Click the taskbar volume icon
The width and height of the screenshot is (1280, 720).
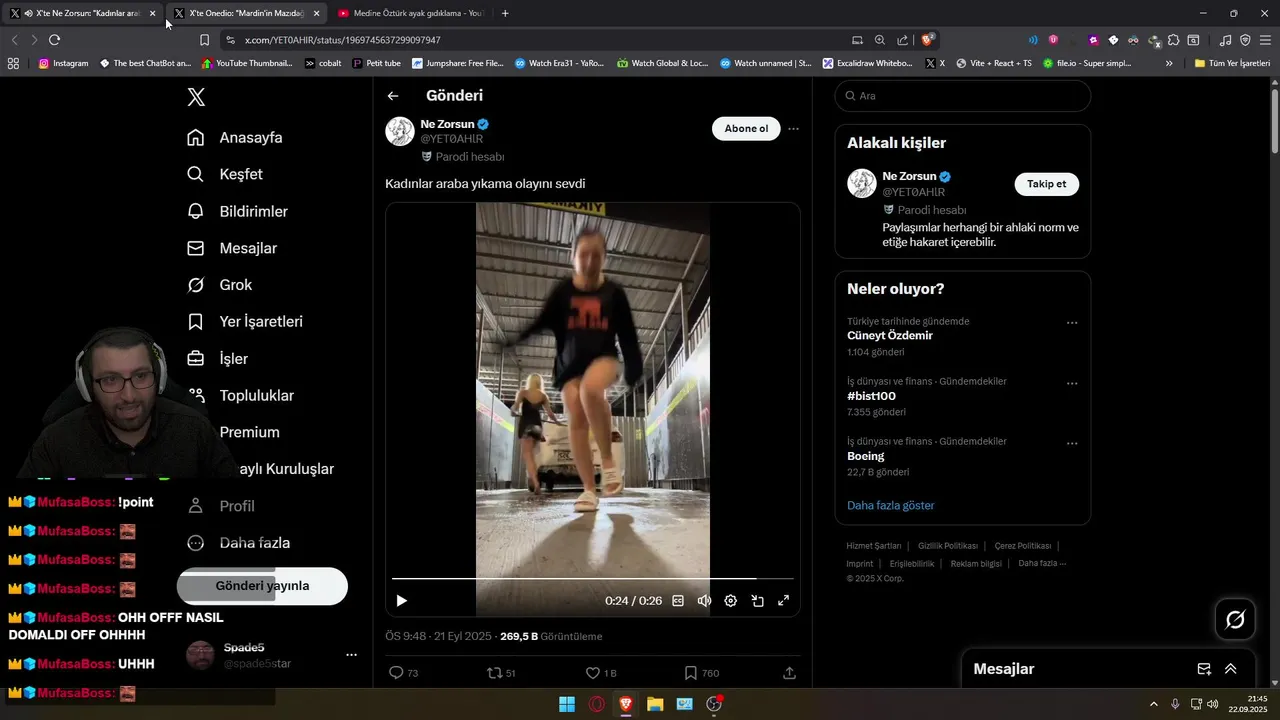(1213, 704)
